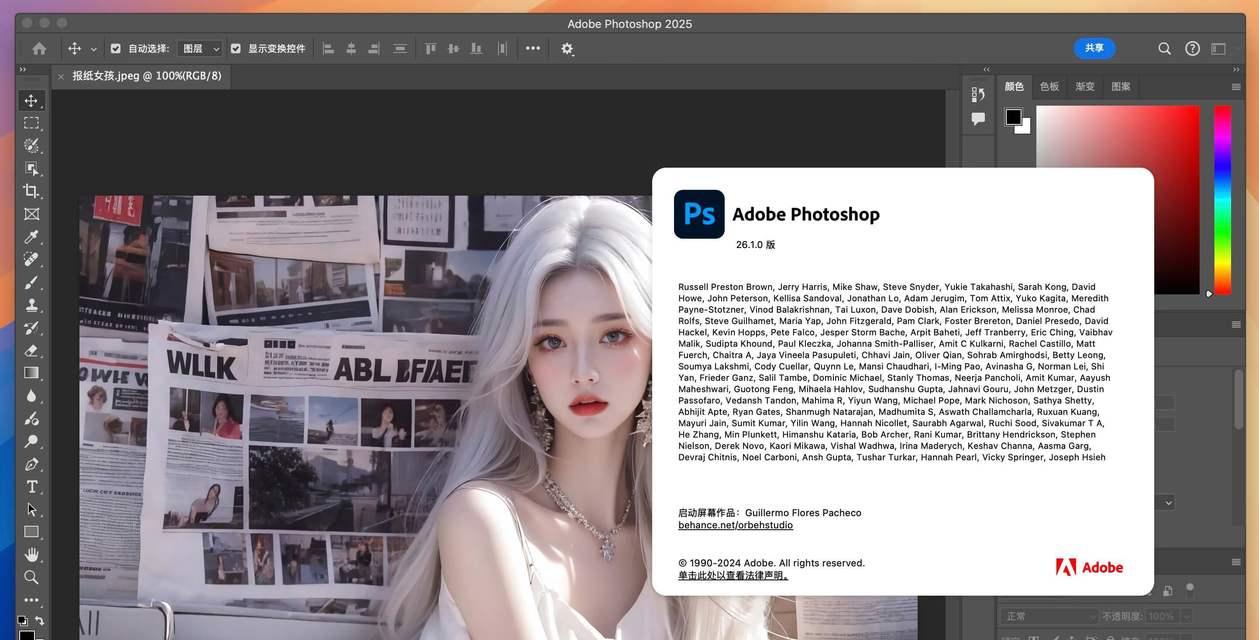Select the Blur tool

(31, 396)
